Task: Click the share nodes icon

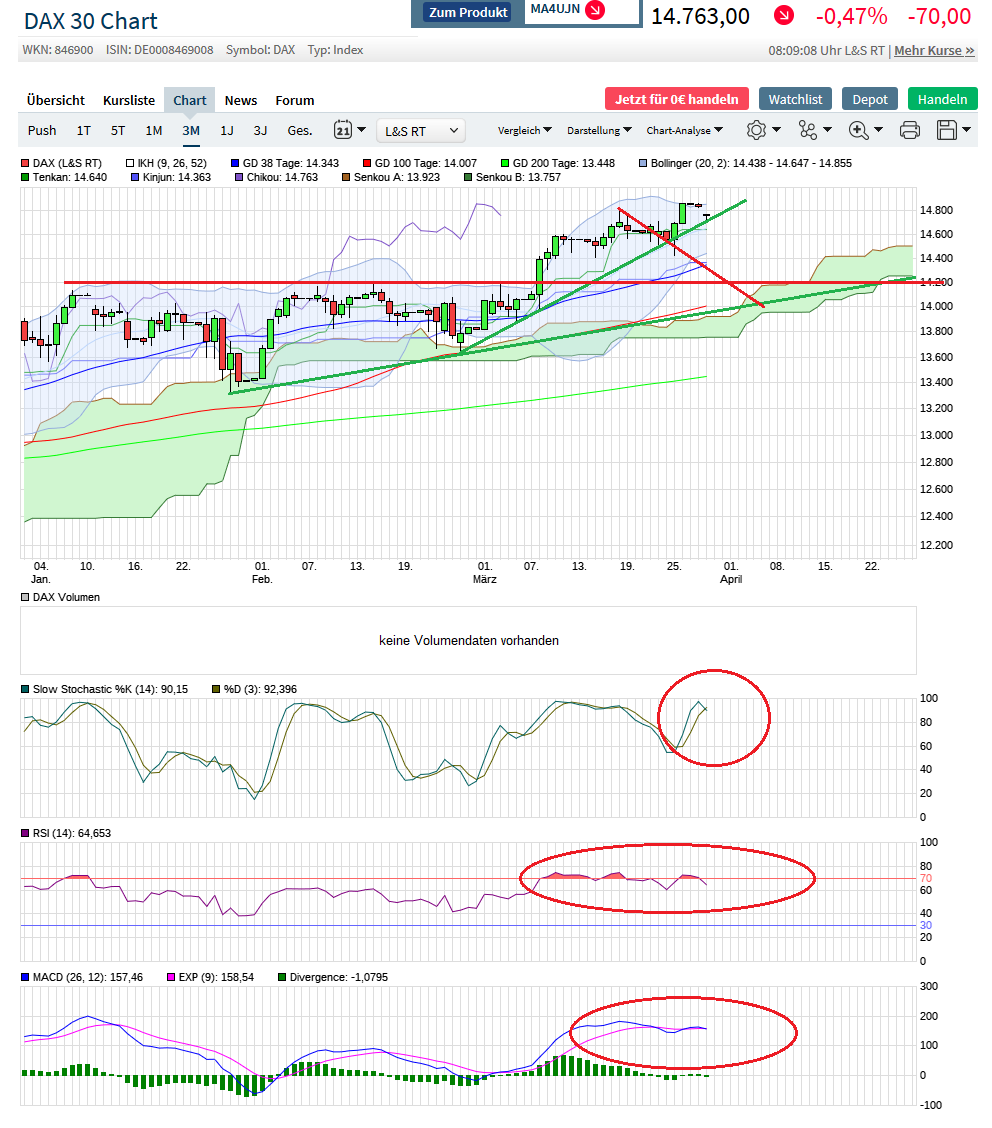Action: (x=808, y=130)
